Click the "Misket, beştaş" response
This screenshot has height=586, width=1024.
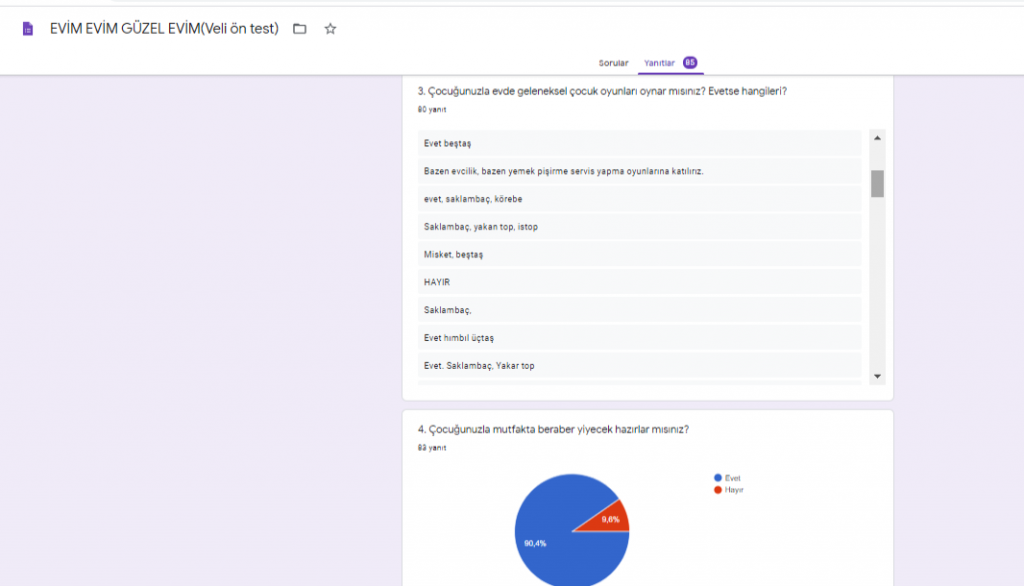click(639, 255)
